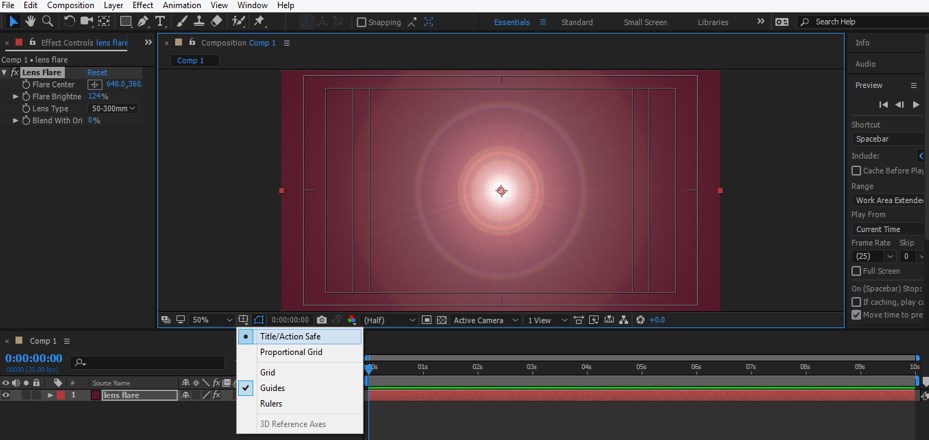Open the Animation menu

click(182, 5)
